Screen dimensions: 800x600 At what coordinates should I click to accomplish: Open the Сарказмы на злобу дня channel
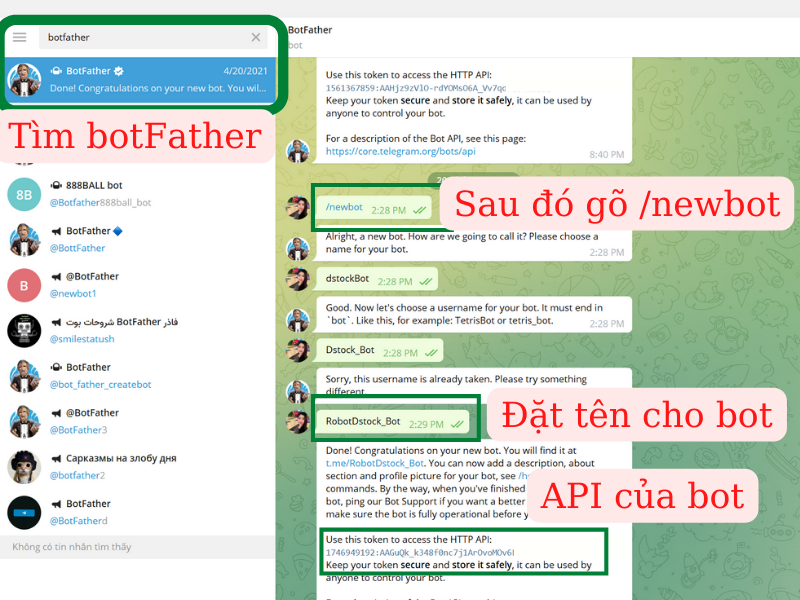[x=138, y=466]
